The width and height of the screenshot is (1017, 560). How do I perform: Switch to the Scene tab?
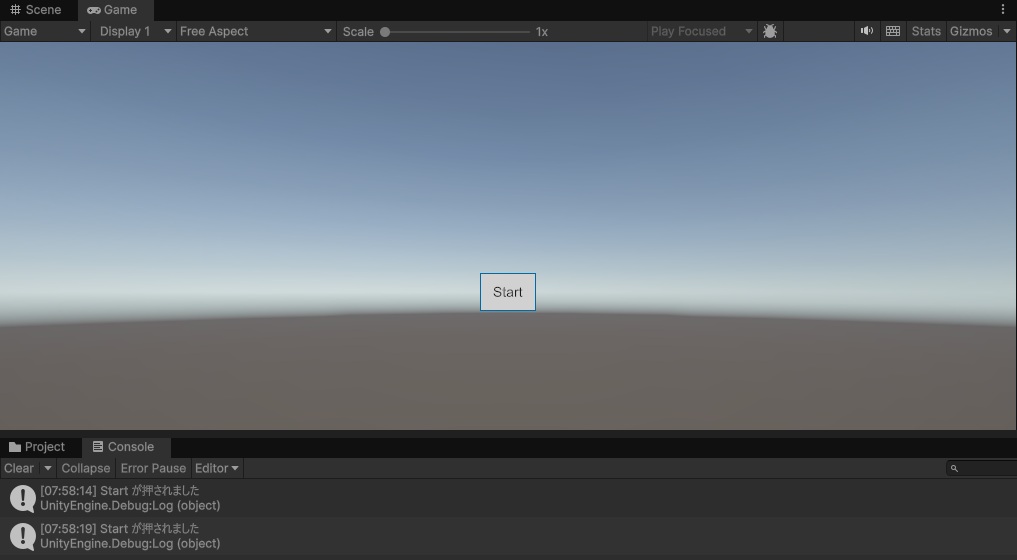36,10
